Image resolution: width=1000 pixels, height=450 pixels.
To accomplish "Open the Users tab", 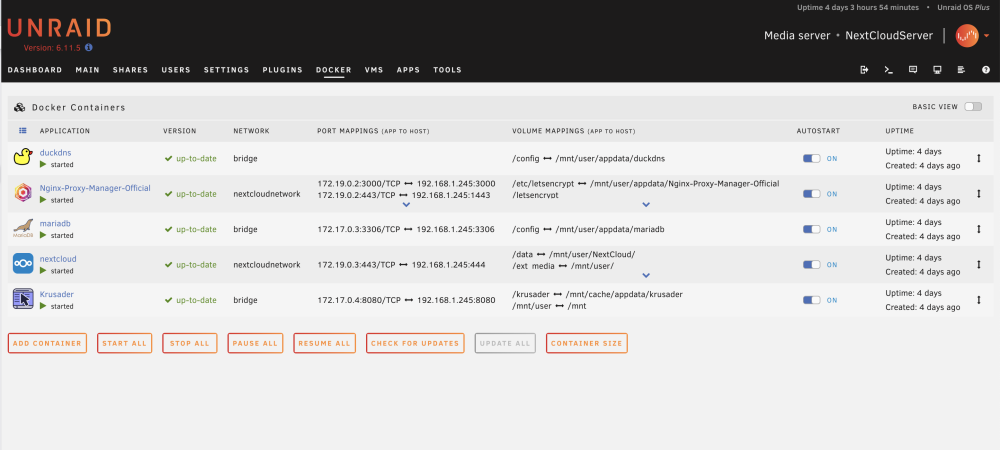I will [x=176, y=70].
